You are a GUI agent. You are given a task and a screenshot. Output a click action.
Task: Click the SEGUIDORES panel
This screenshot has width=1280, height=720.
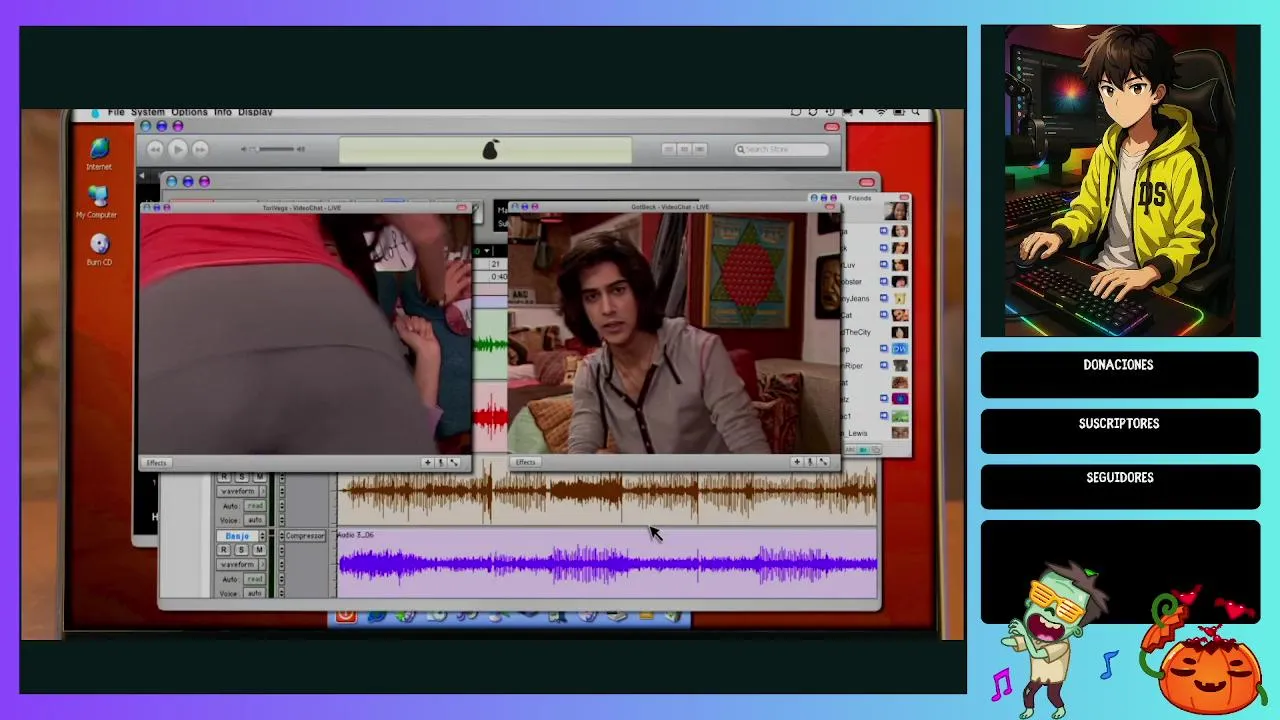(x=1119, y=486)
